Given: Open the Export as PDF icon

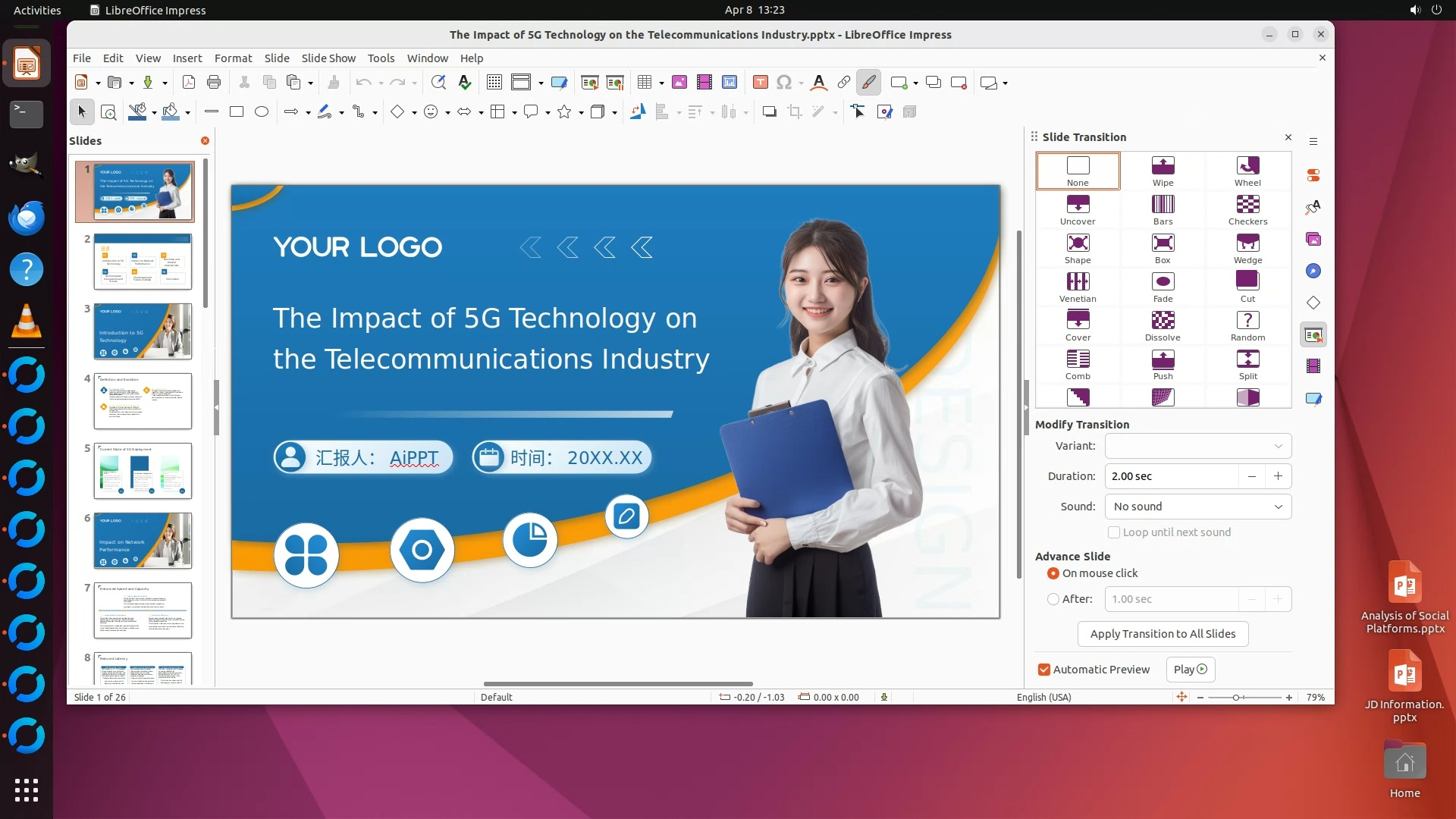Looking at the screenshot, I should tap(189, 83).
